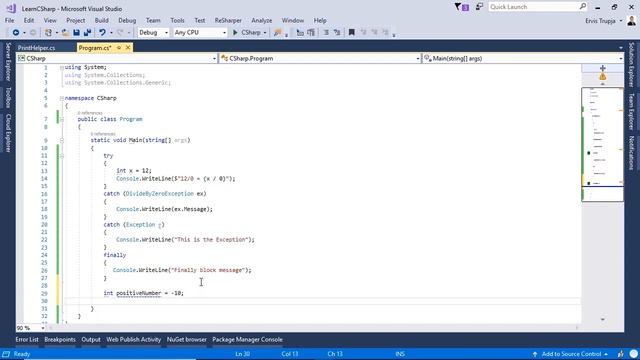The height and width of the screenshot is (360, 640).
Task: Open the start target dropdown arrow beside CSharp
Action: [264, 32]
